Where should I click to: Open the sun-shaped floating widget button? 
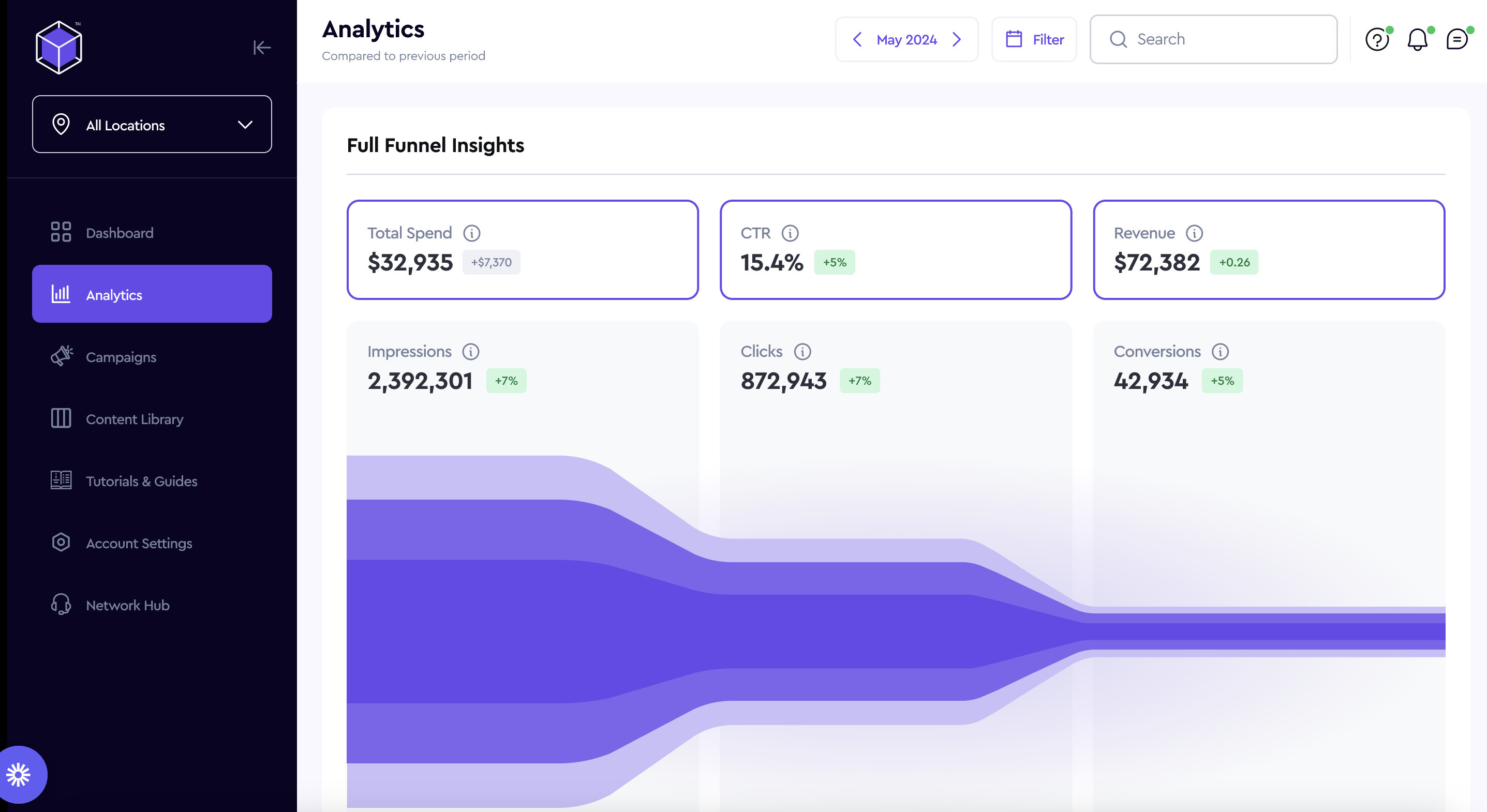(x=19, y=774)
